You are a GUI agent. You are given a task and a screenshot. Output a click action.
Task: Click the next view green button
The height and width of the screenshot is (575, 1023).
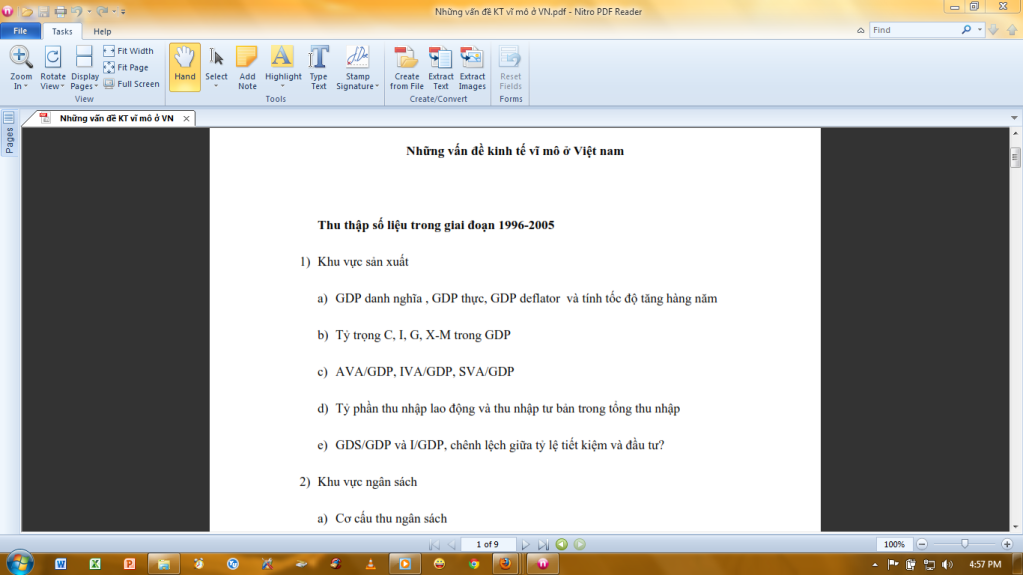pyautogui.click(x=579, y=544)
